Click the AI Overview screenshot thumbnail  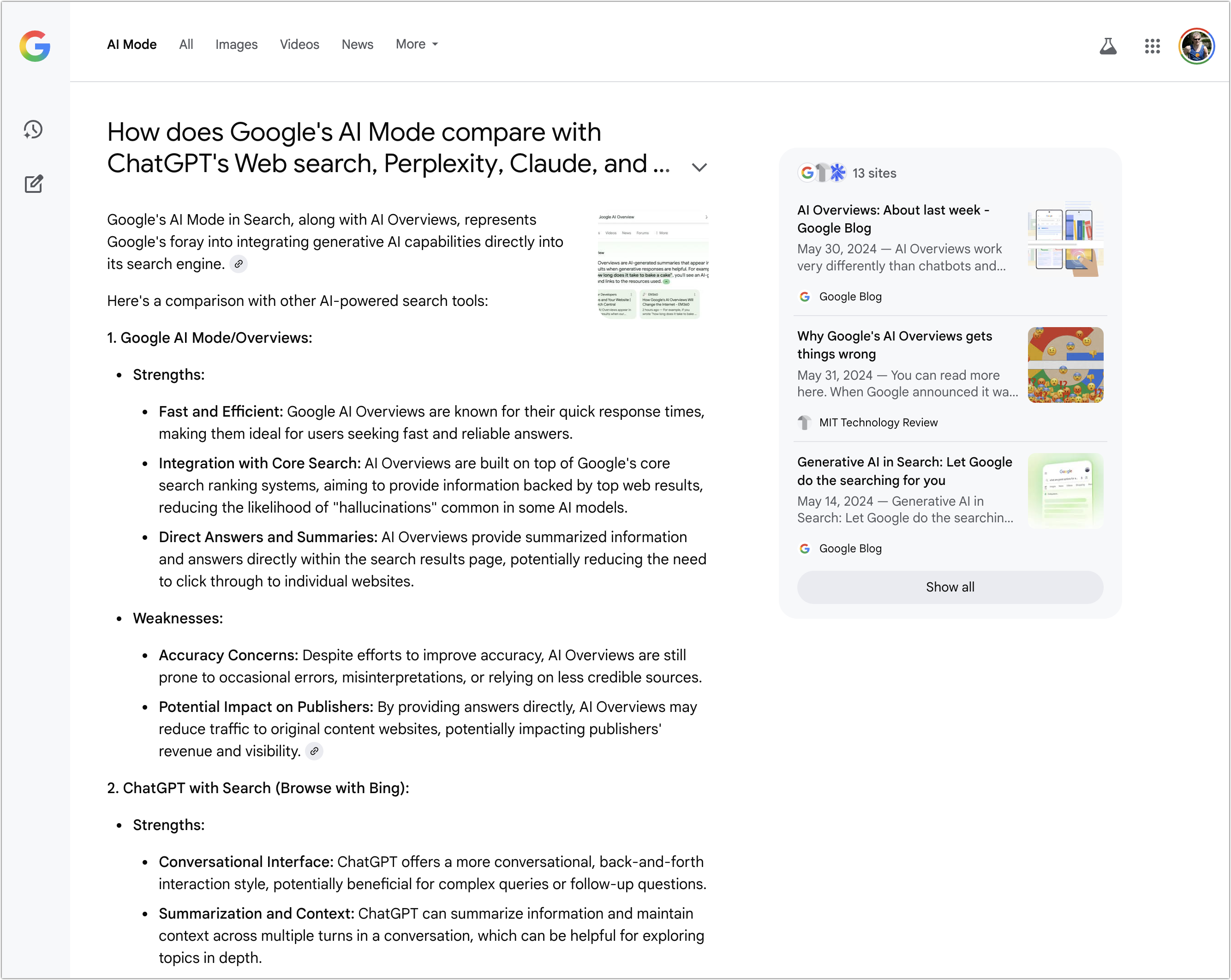point(652,265)
